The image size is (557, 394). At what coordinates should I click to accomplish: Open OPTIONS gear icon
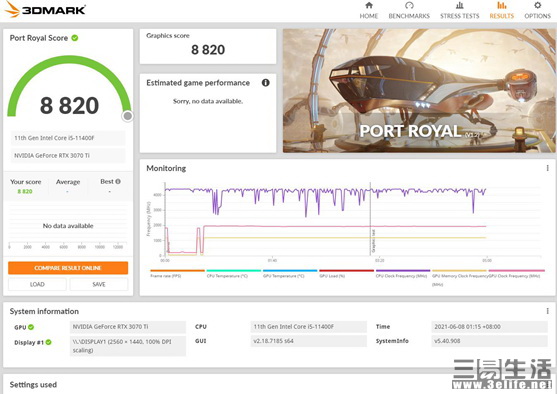point(537,5)
